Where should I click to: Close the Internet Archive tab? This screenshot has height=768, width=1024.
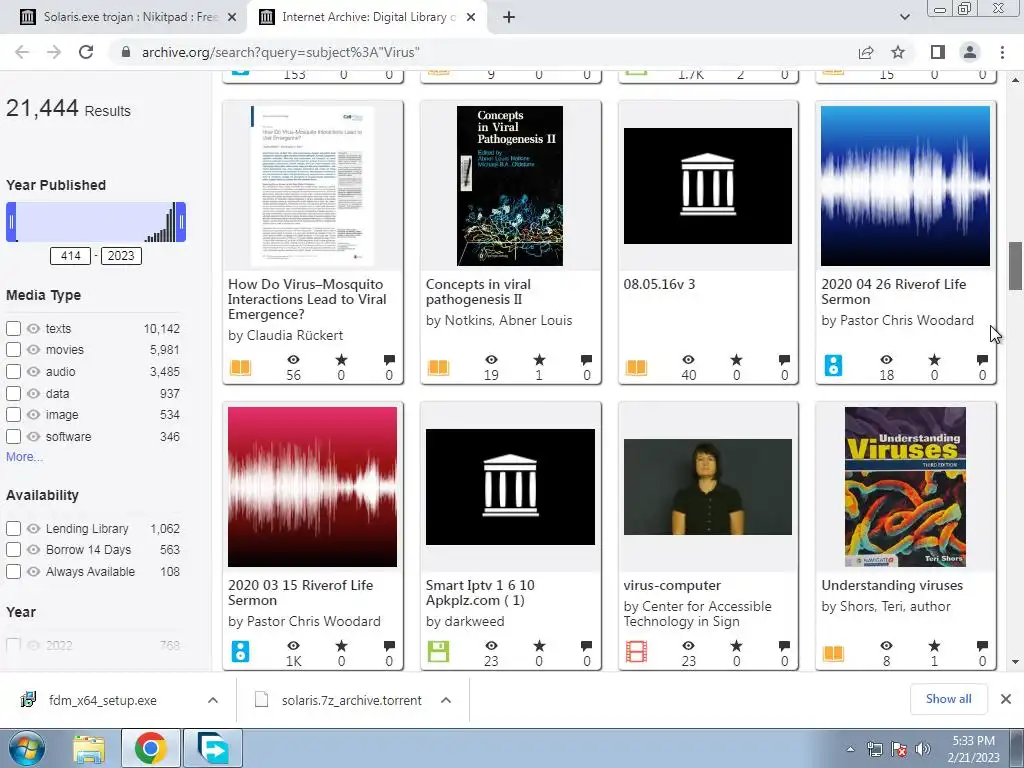click(x=471, y=17)
